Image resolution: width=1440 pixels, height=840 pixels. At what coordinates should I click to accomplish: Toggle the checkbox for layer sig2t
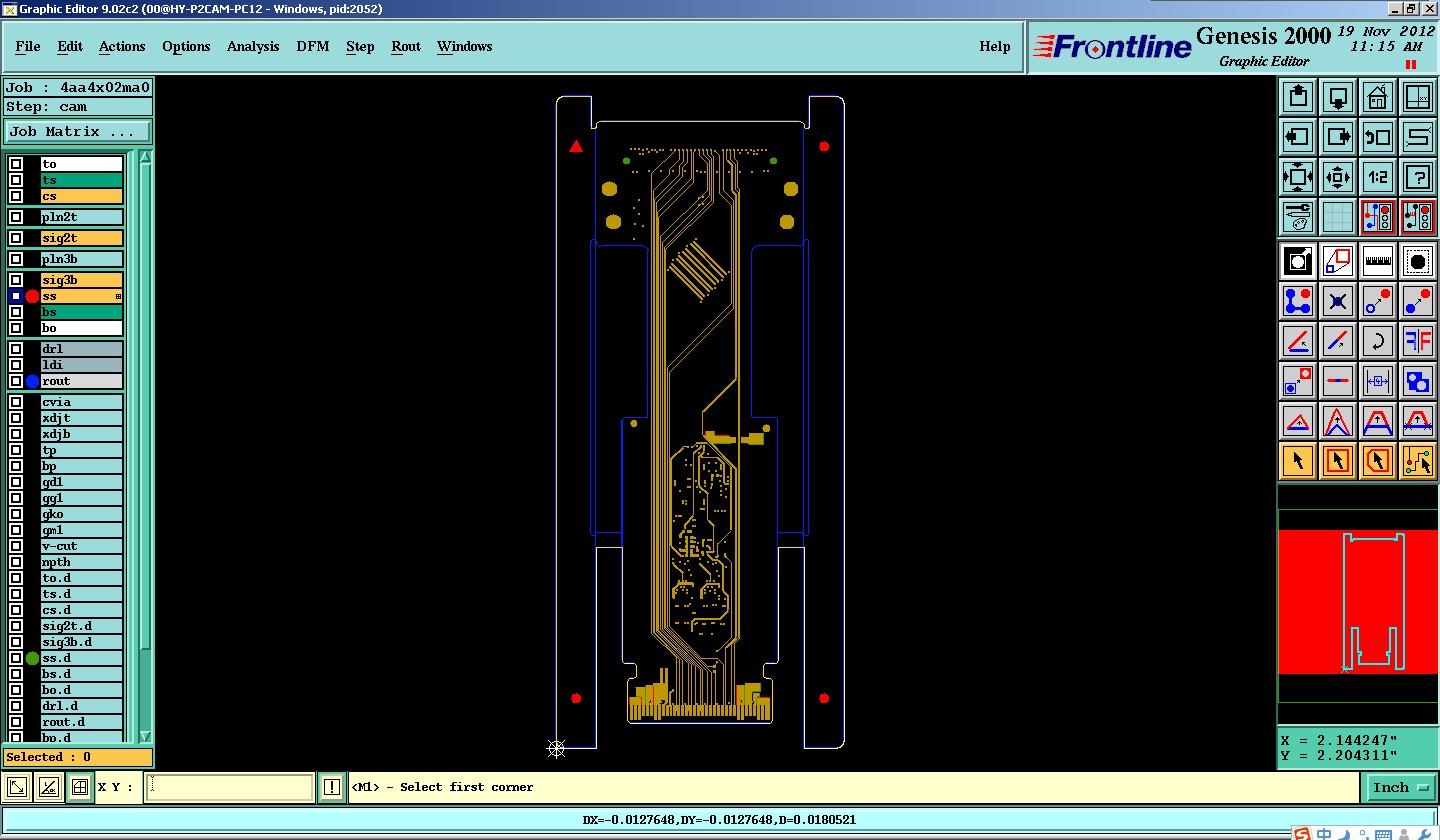[16, 238]
